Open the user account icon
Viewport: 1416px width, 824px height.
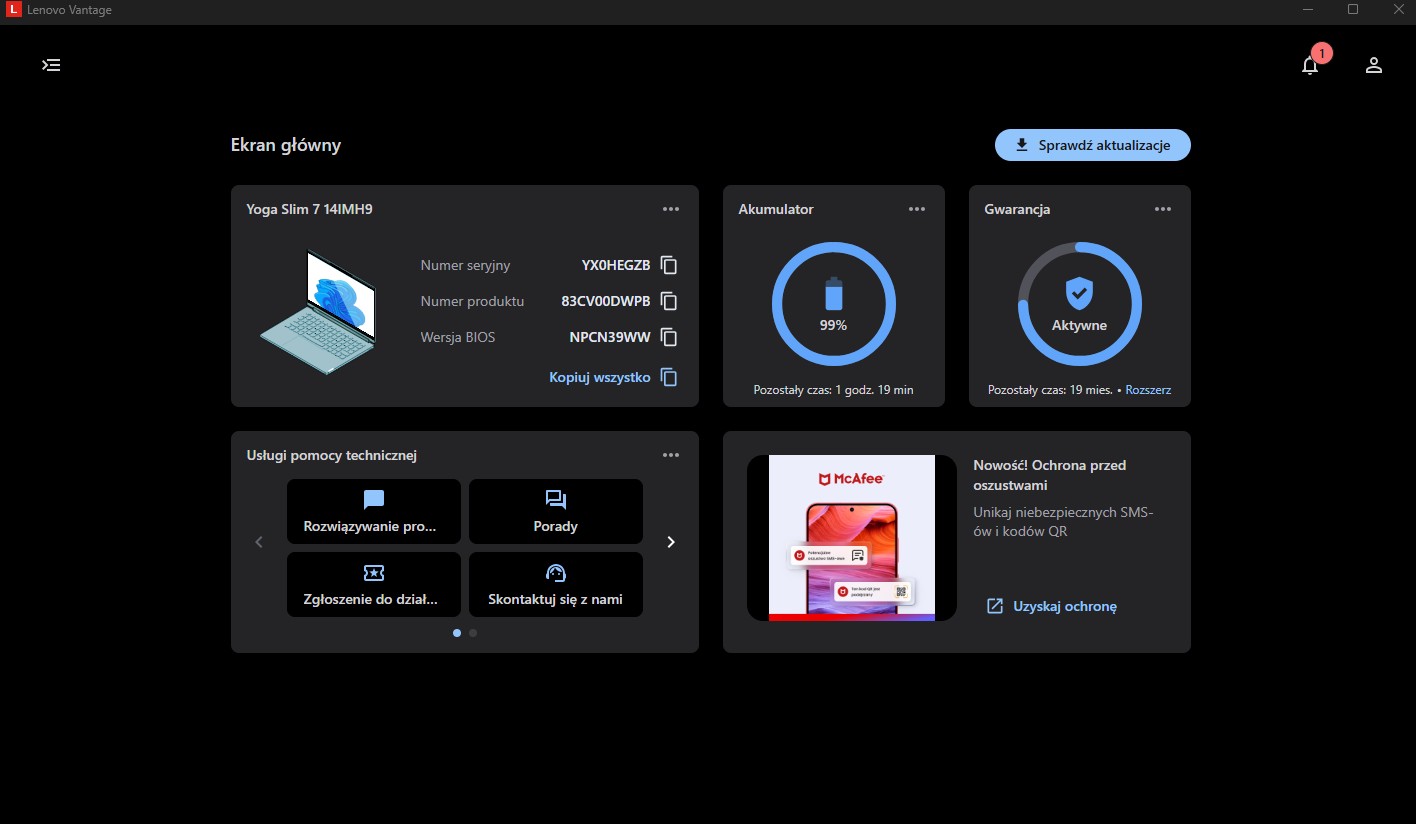1374,65
